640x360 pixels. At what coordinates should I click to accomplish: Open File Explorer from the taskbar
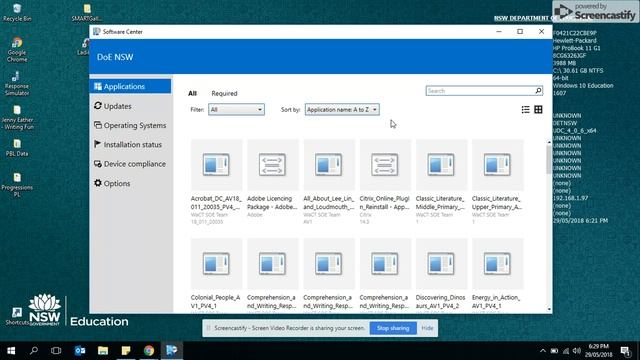[103, 351]
